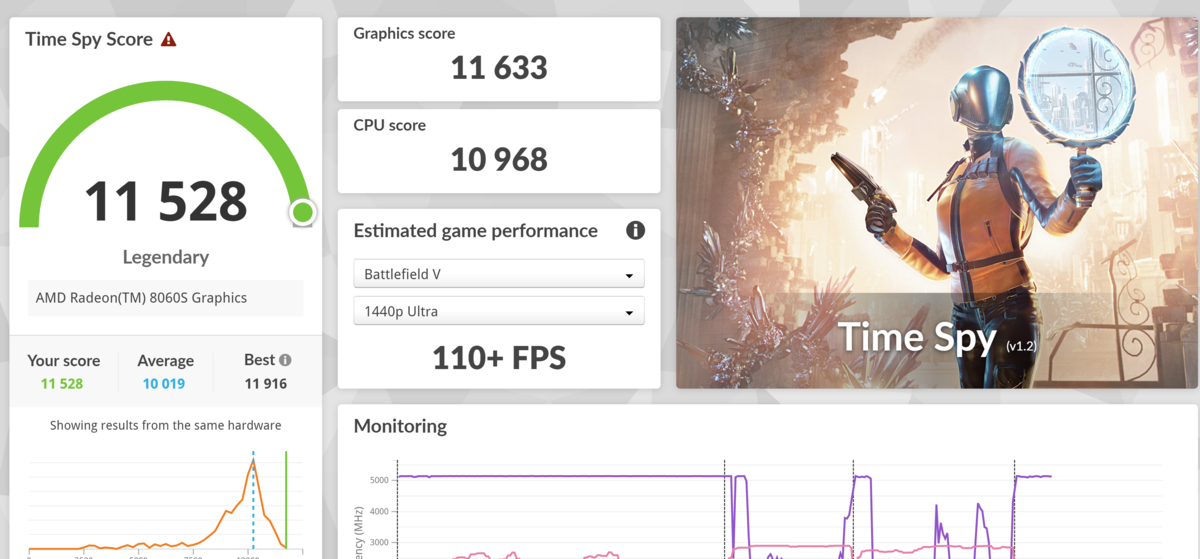Click the purple frequency line in Monitoring
The image size is (1200, 559).
pos(560,476)
